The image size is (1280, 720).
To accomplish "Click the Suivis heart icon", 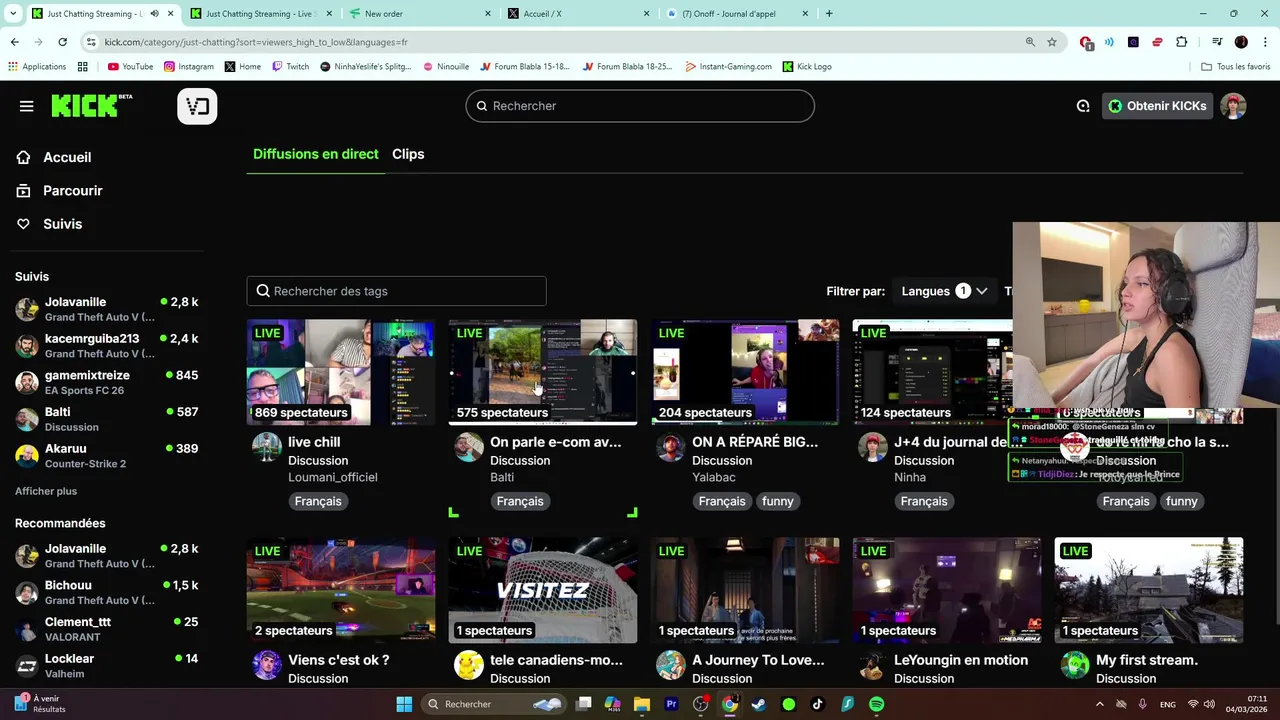I will [23, 224].
